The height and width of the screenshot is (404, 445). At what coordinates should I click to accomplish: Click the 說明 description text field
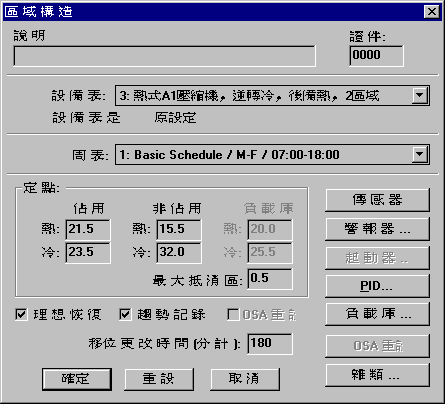164,56
